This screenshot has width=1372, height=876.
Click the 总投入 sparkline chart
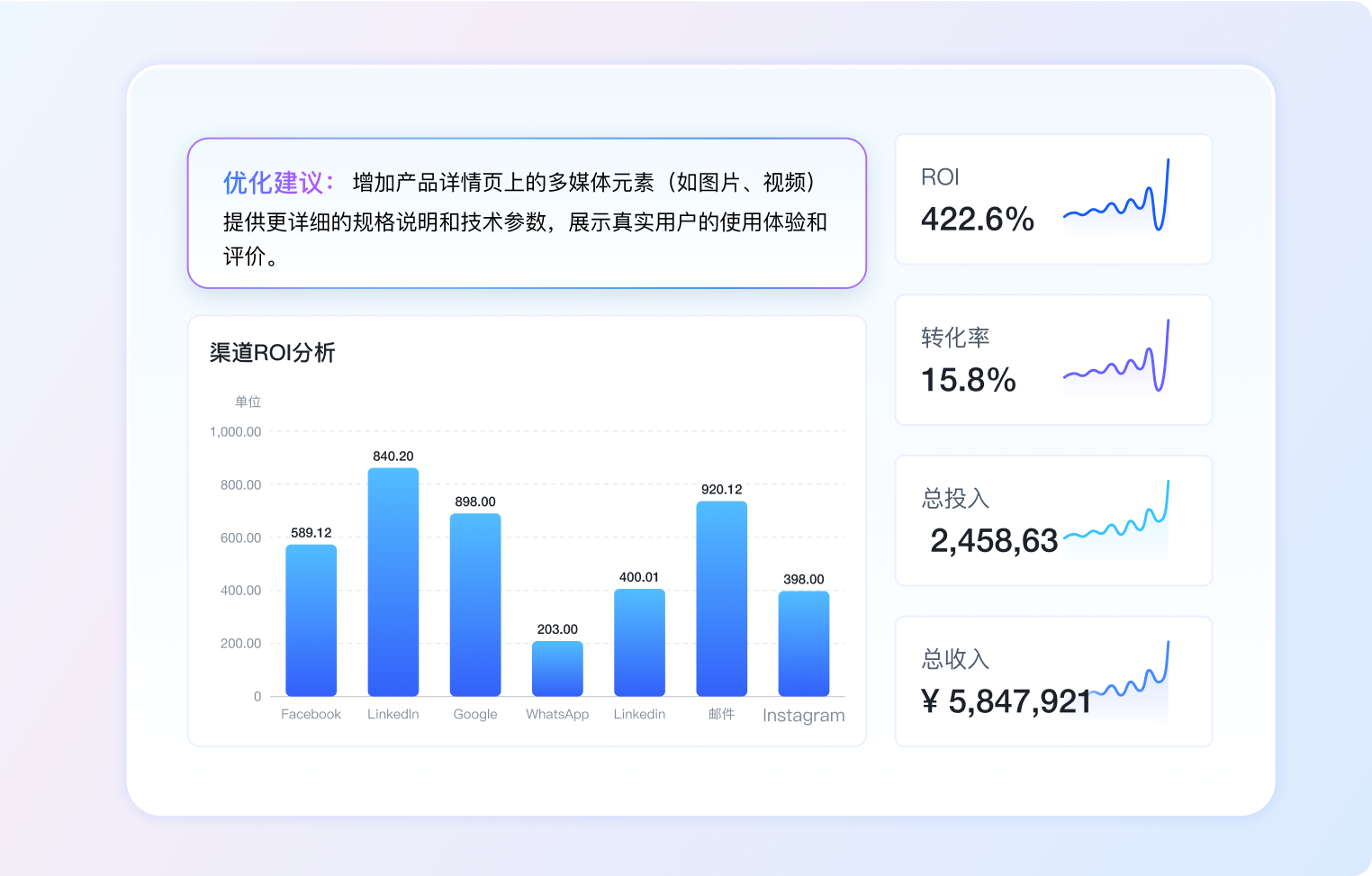pyautogui.click(x=1116, y=518)
